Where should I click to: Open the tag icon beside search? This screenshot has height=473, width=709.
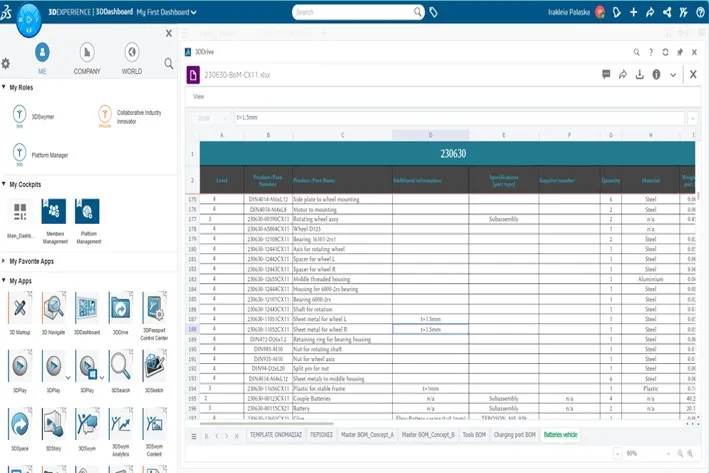click(433, 12)
